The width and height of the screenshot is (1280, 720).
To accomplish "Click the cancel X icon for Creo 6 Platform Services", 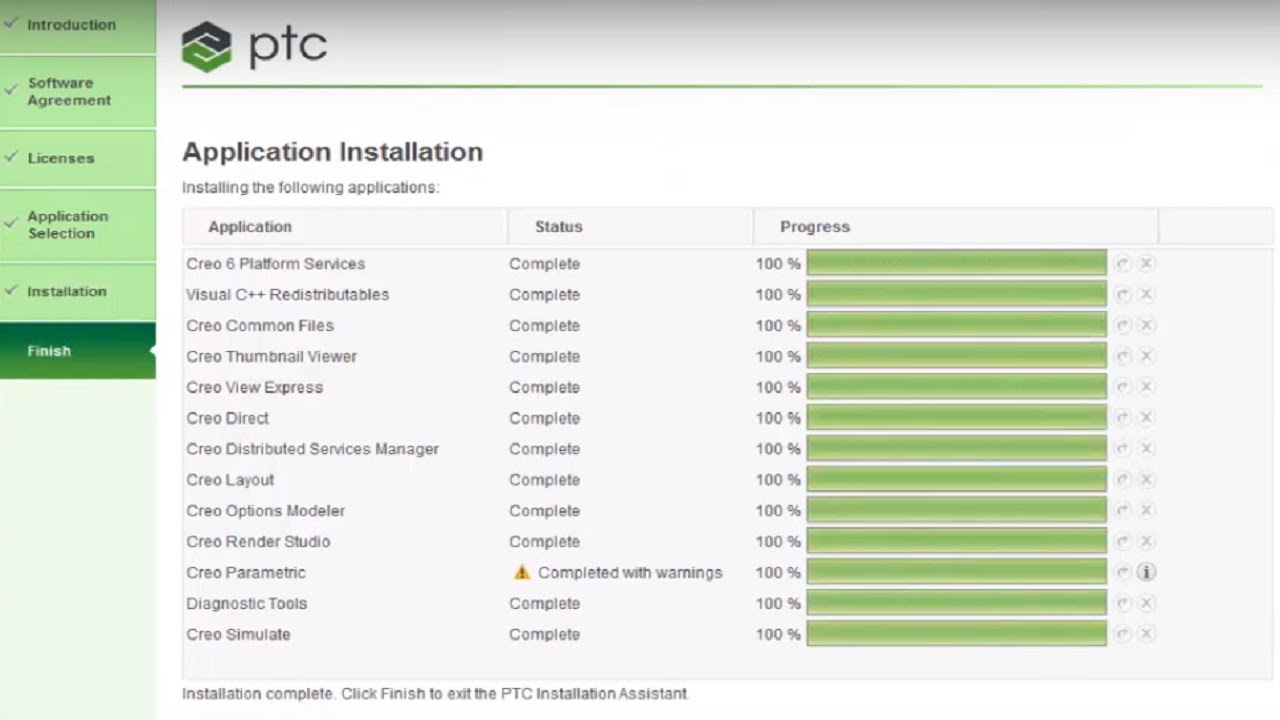I will (x=1147, y=264).
